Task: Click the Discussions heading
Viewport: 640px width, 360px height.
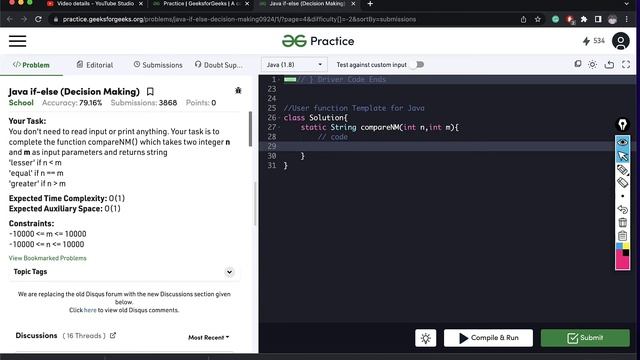Action: [x=36, y=336]
